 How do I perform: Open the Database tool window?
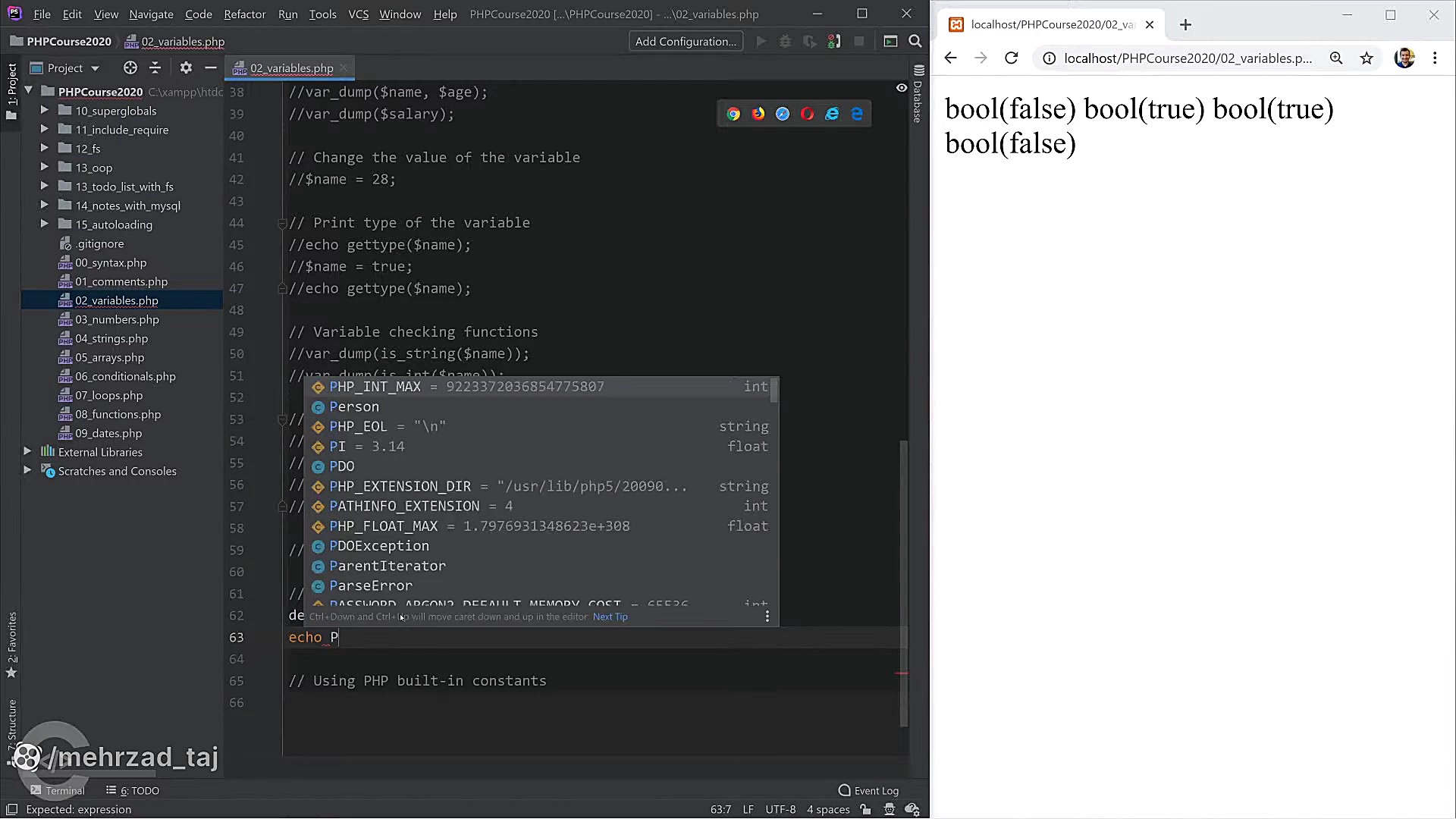coord(918,95)
